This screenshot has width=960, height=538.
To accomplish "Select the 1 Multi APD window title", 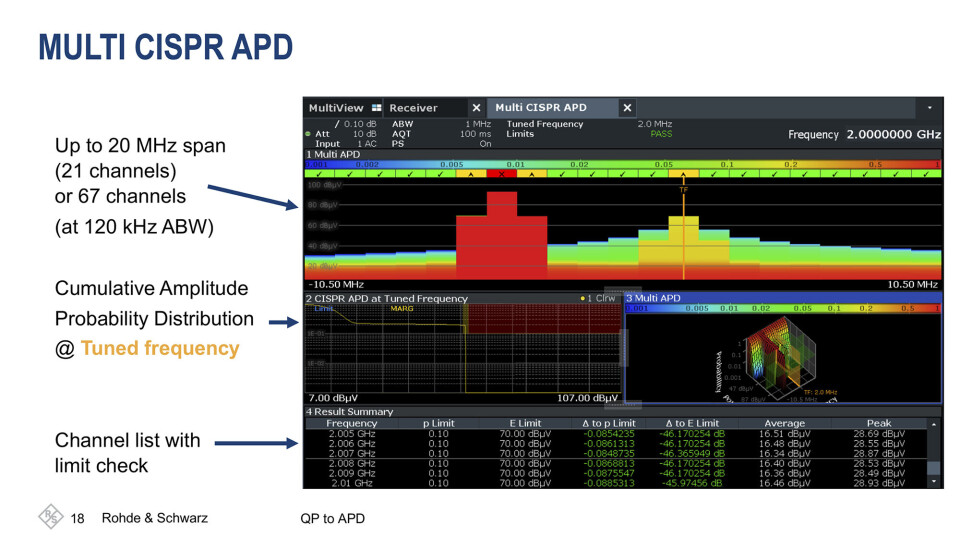I will tap(333, 154).
